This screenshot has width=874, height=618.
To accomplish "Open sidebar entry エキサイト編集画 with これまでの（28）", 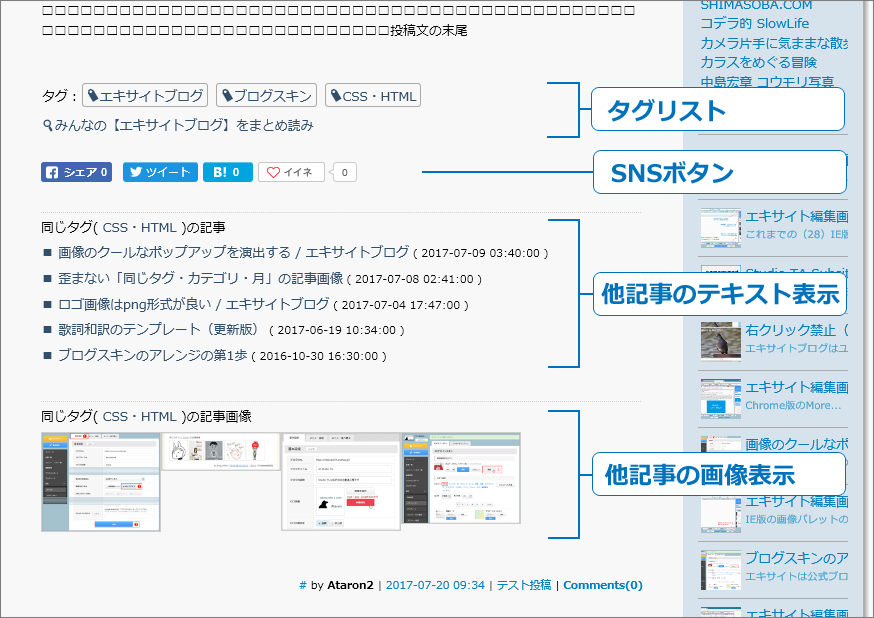I will (797, 216).
